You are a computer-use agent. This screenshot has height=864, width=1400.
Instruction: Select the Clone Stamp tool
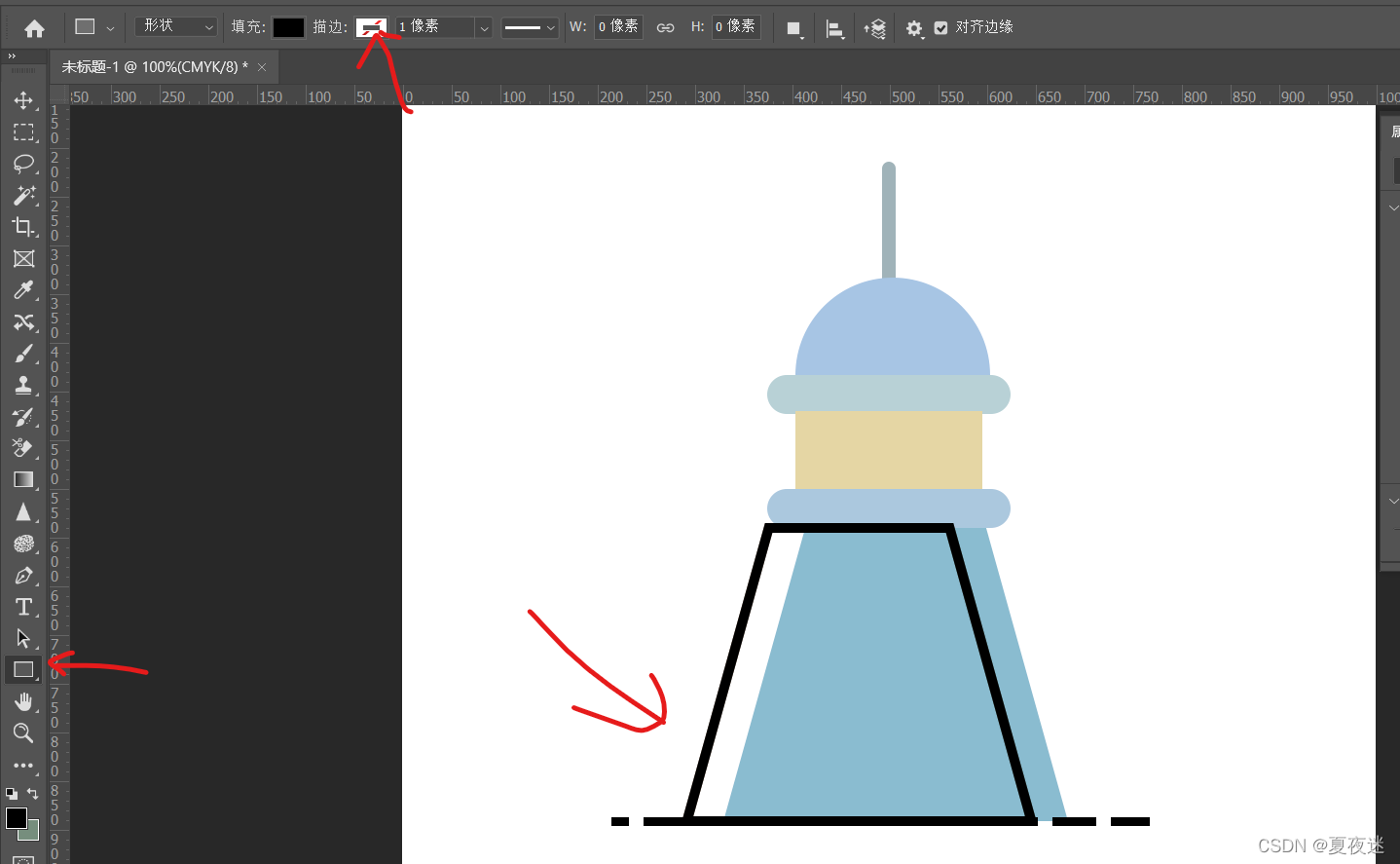(23, 386)
